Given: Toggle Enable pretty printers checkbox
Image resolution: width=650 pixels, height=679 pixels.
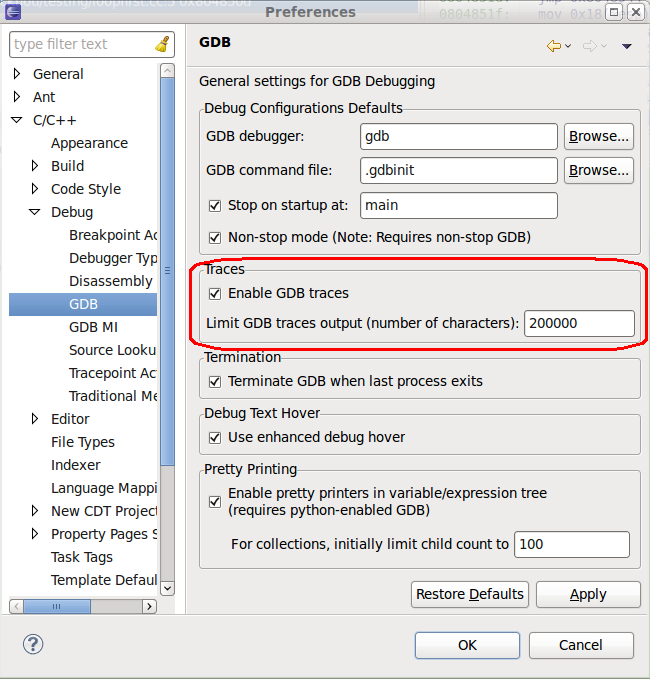Looking at the screenshot, I should pos(215,502).
